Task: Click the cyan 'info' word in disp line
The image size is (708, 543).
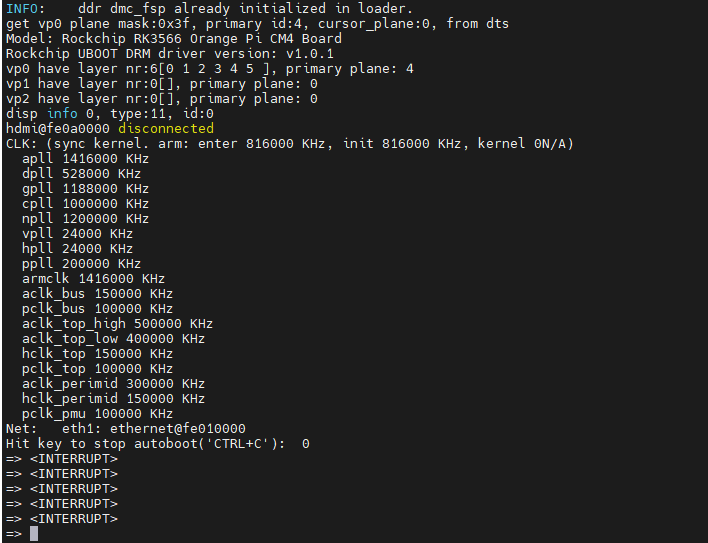Action: point(62,114)
